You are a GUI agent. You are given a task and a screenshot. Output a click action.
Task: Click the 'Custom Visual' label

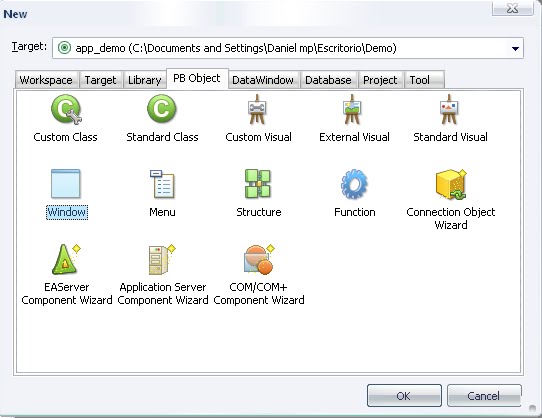pyautogui.click(x=259, y=137)
